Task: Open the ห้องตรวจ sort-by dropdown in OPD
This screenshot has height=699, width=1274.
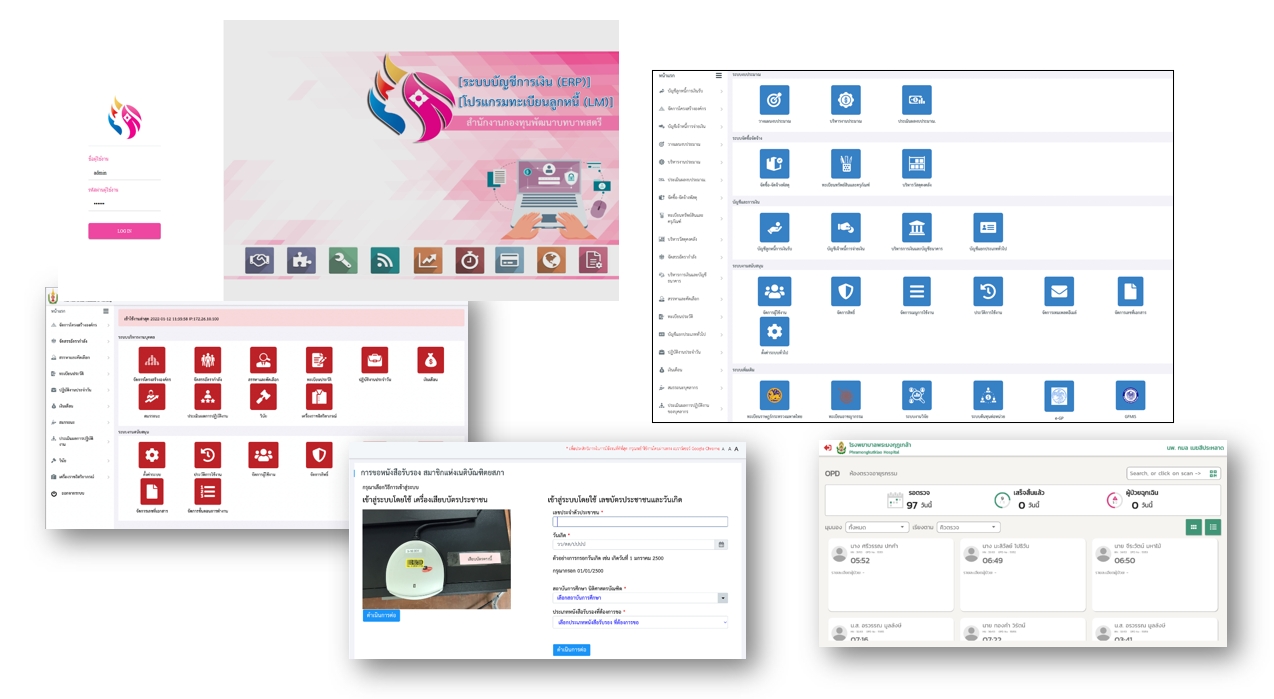Action: [967, 527]
